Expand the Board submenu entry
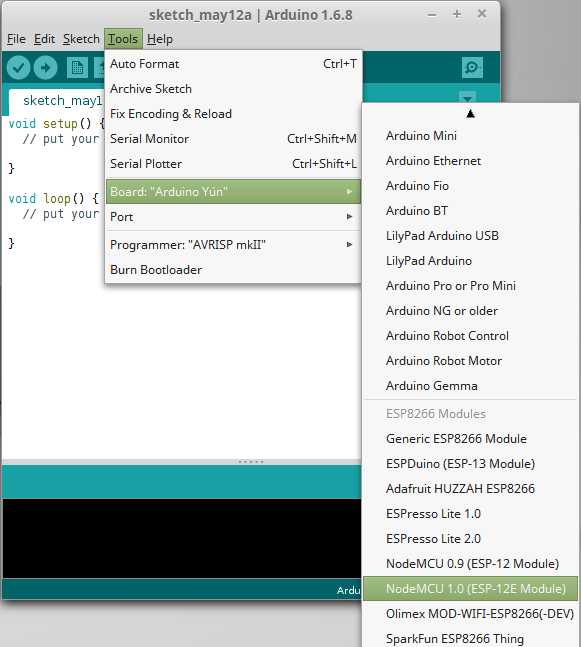The height and width of the screenshot is (647, 581). point(233,191)
